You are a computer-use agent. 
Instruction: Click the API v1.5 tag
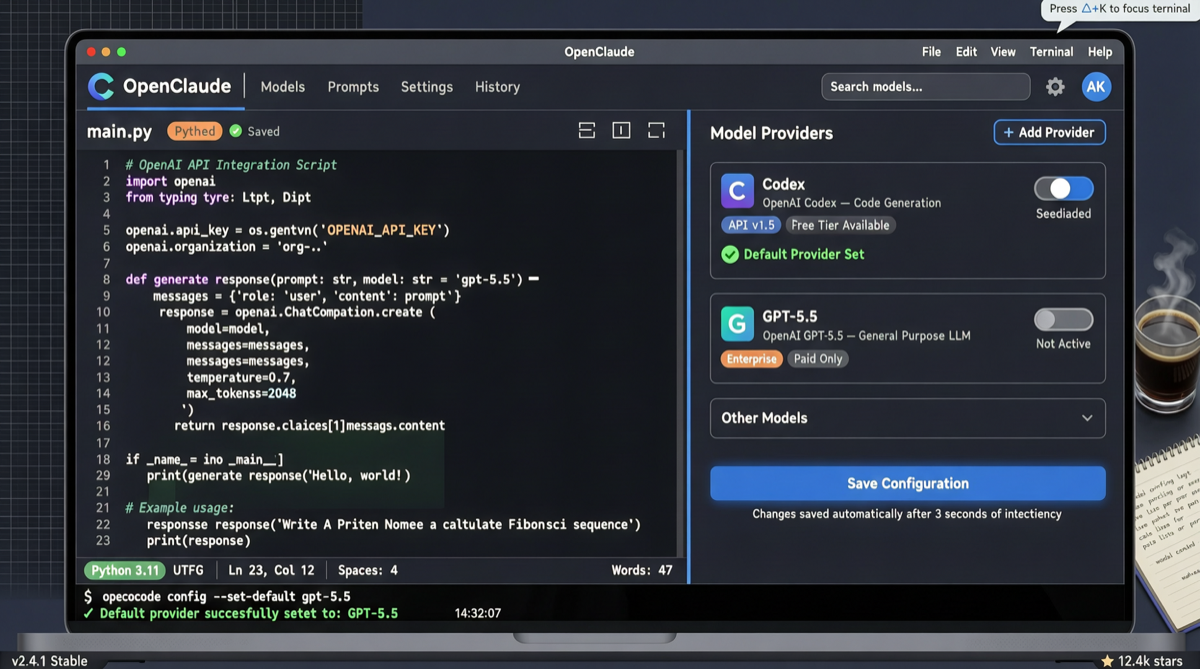pyautogui.click(x=751, y=225)
